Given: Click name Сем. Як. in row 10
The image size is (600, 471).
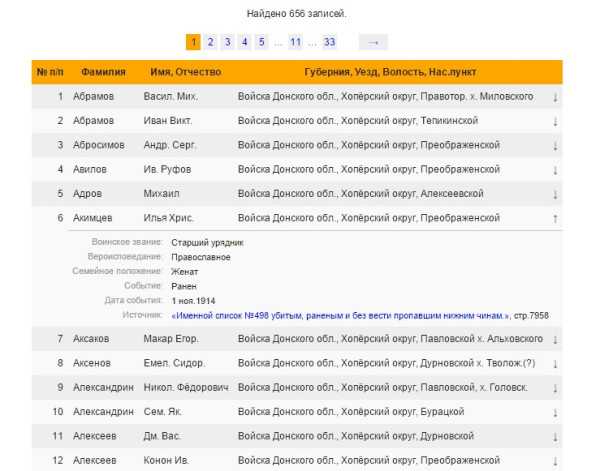Looking at the screenshot, I should (163, 412).
